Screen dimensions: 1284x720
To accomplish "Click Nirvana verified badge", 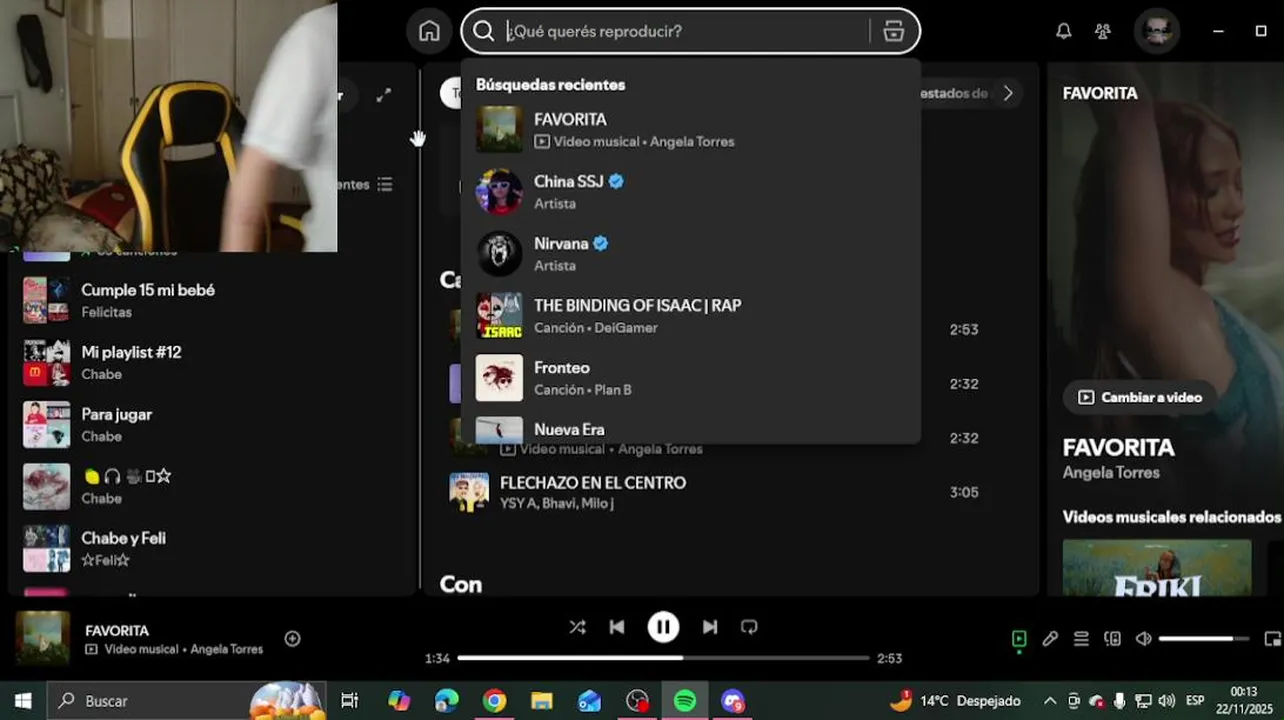I will point(601,243).
